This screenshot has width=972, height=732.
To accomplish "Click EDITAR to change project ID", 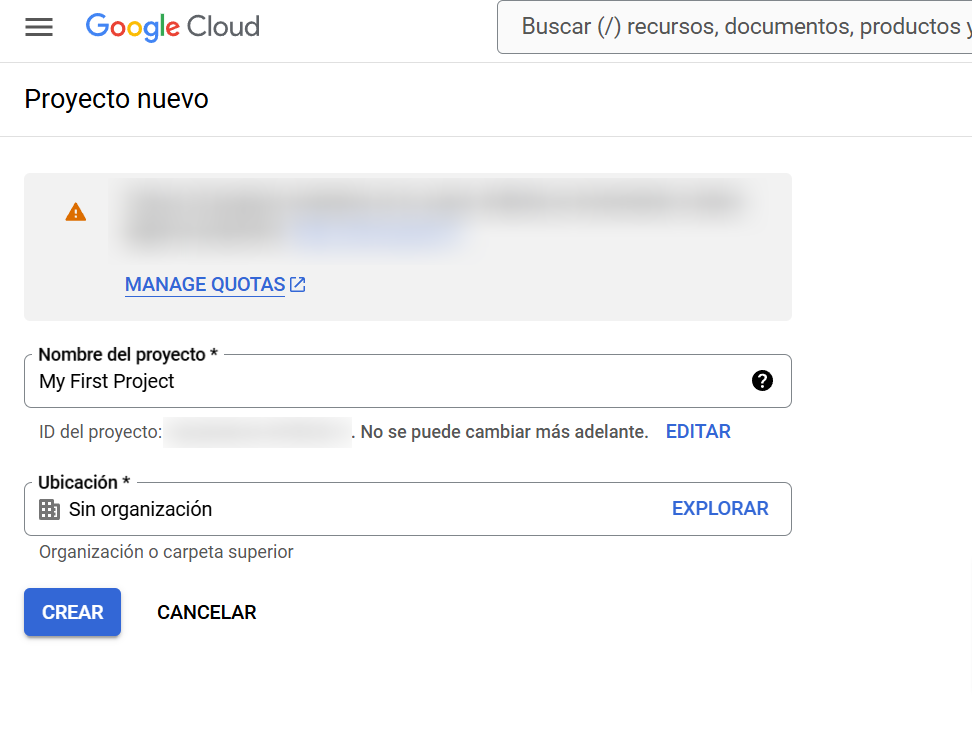I will [698, 432].
